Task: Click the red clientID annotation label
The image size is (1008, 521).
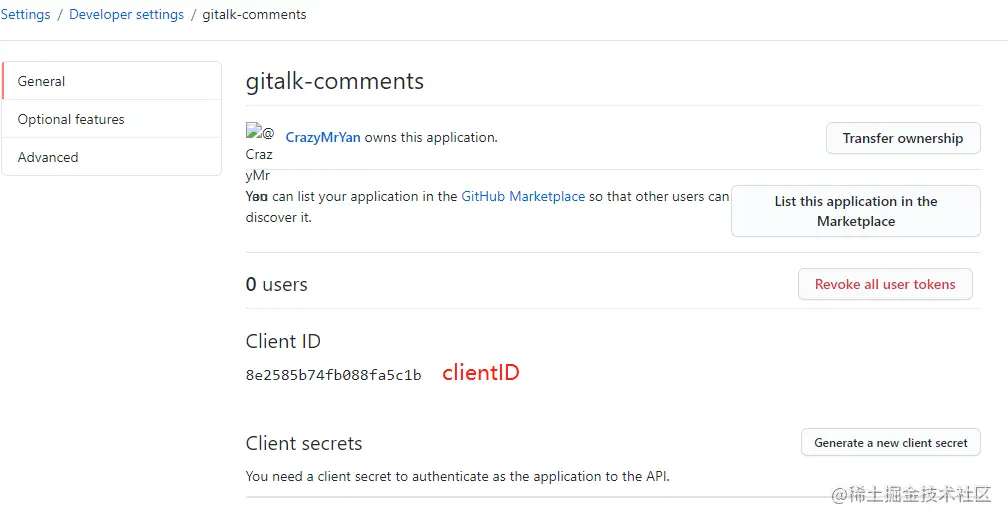Action: pyautogui.click(x=481, y=373)
